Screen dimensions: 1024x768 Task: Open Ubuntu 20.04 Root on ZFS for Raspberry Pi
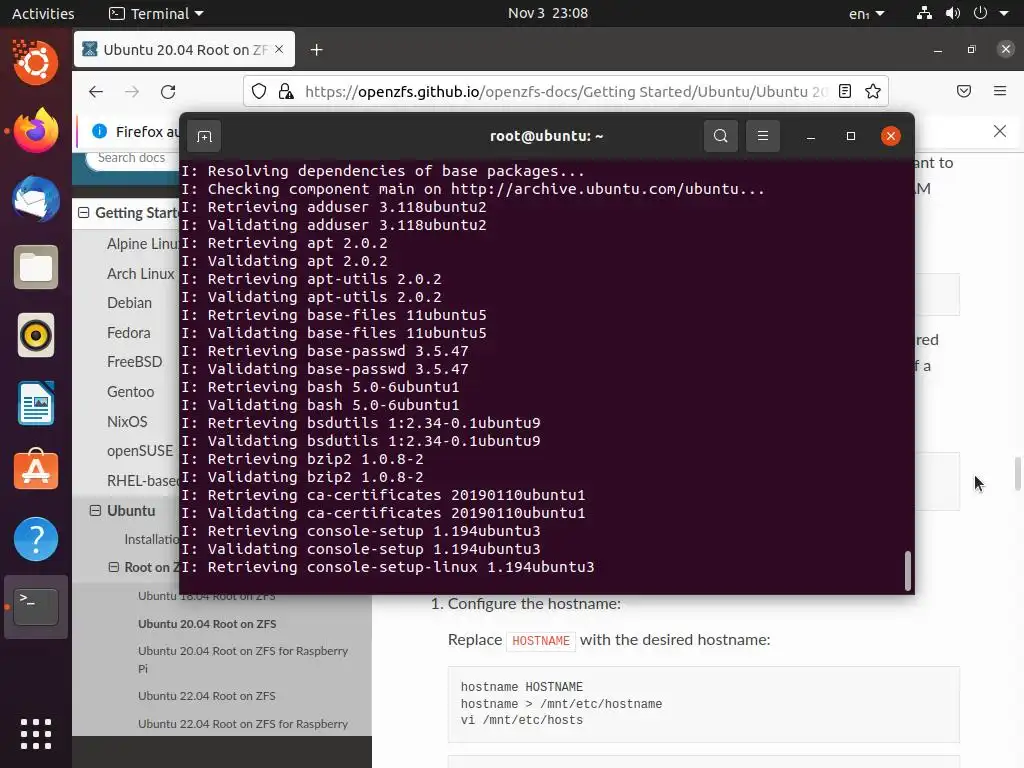(243, 660)
